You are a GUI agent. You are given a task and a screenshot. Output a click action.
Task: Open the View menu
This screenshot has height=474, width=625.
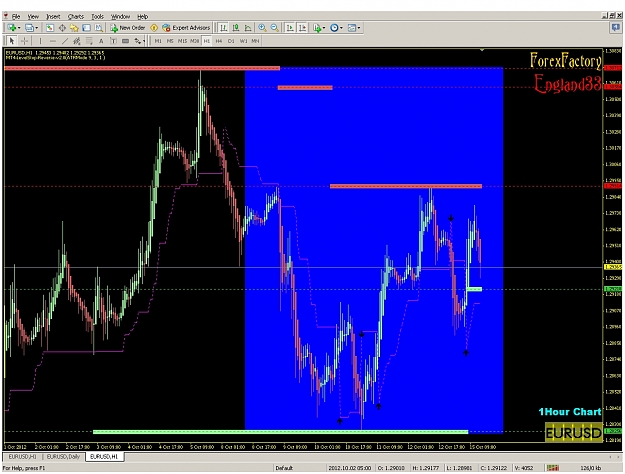pos(33,16)
